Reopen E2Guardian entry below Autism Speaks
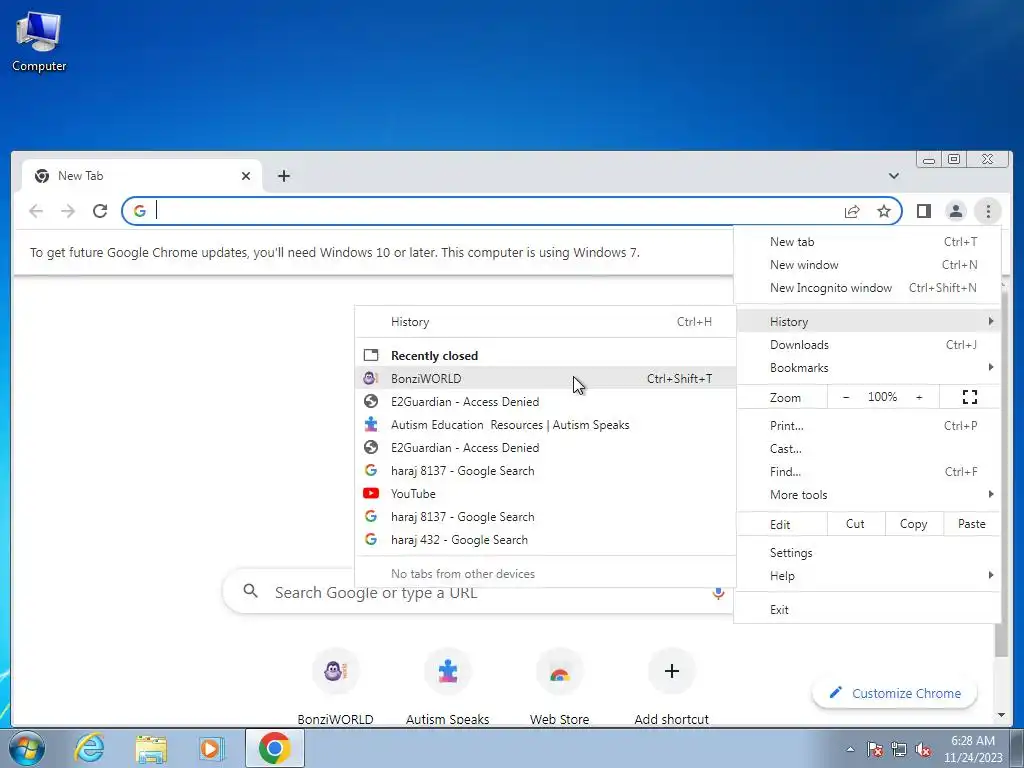The width and height of the screenshot is (1024, 768). point(545,448)
